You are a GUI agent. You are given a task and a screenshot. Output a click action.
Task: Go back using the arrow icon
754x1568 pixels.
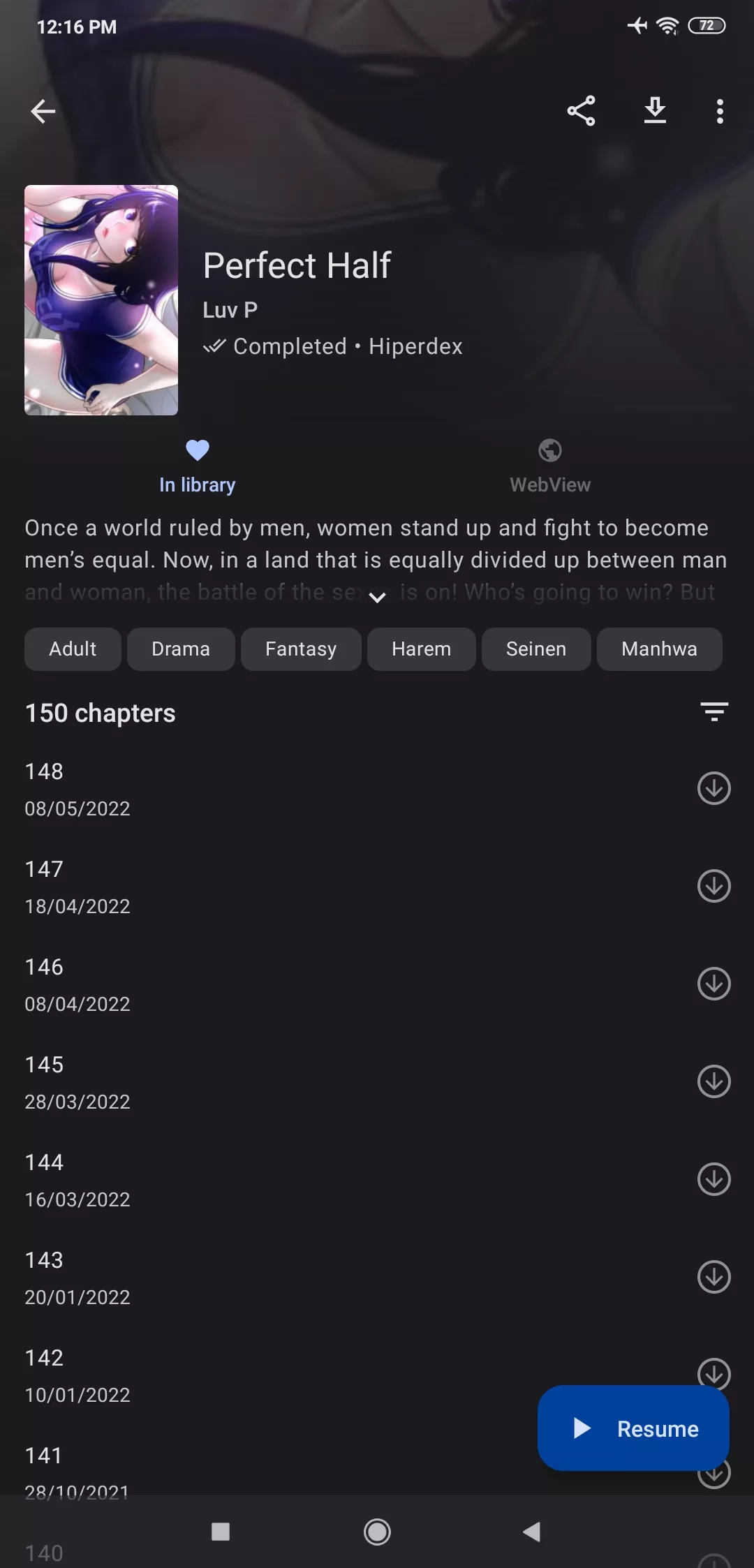coord(43,111)
